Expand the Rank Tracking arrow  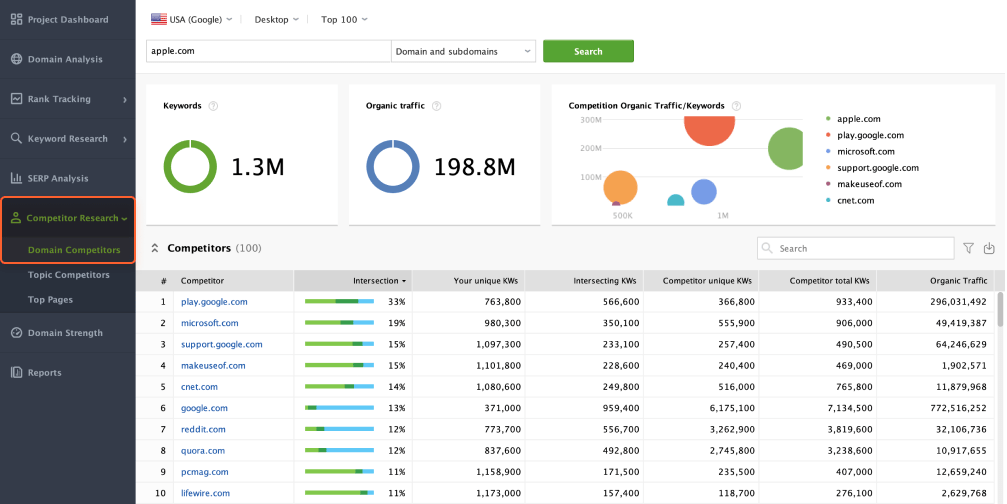point(125,100)
